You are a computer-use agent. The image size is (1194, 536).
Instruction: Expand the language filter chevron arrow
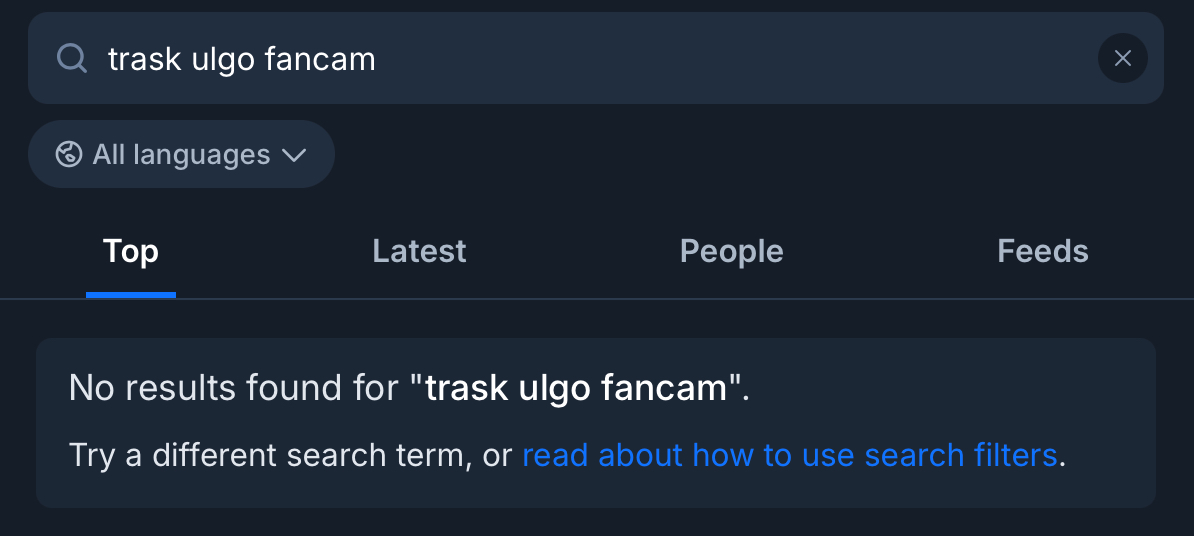pyautogui.click(x=294, y=155)
